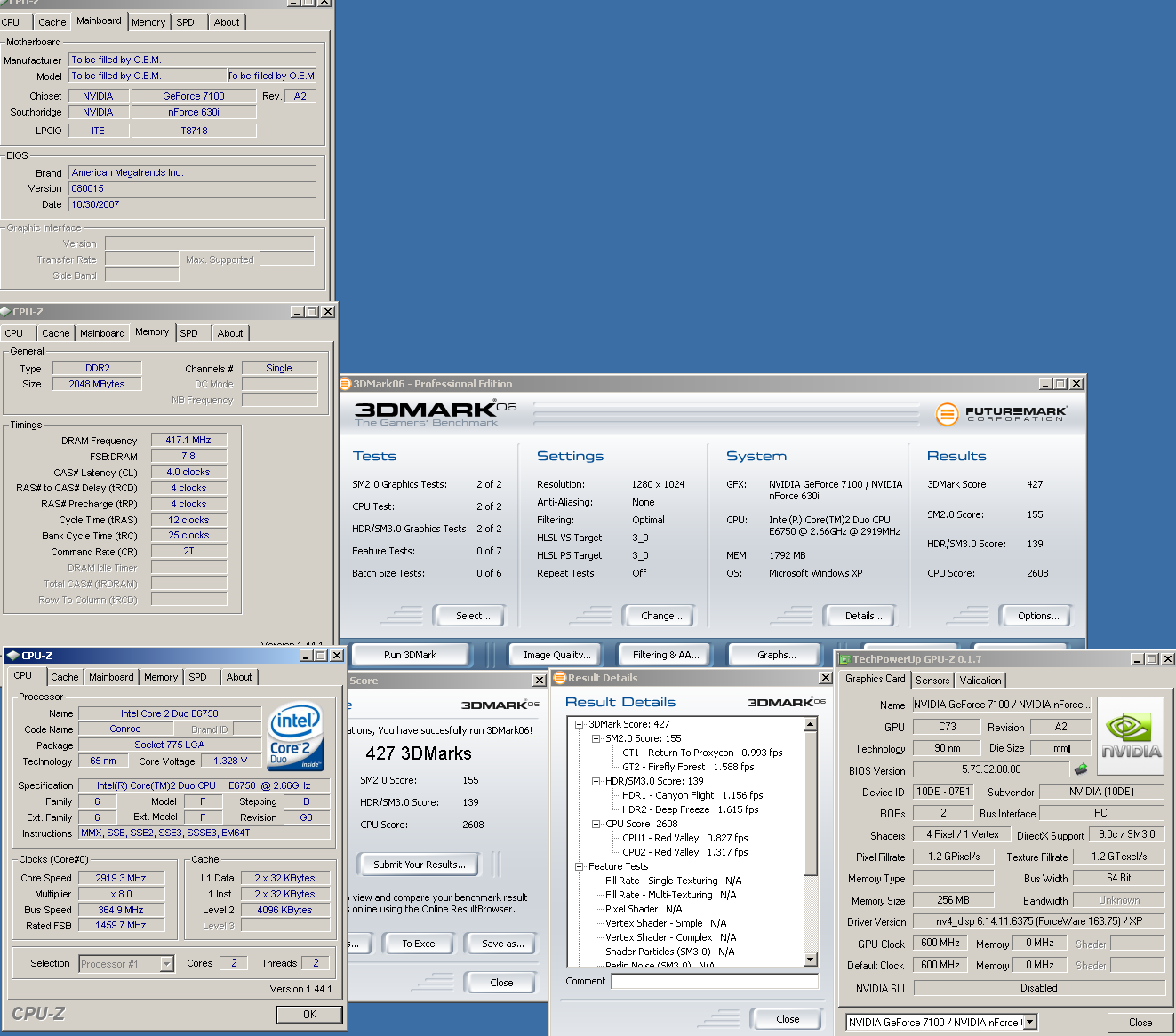This screenshot has width=1176, height=1036.
Task: Click the GeForce 7100 chipset field
Action: (194, 96)
